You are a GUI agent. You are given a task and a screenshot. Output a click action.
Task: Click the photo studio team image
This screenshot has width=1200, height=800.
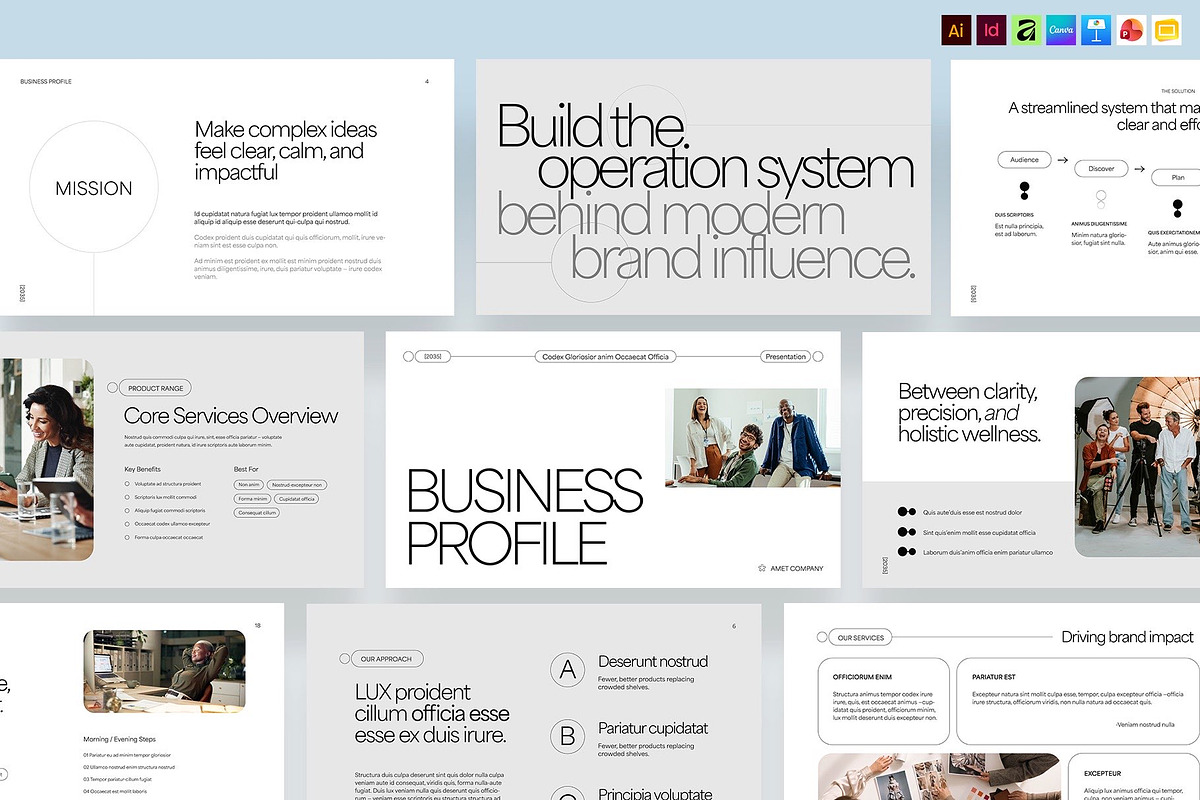pos(1137,467)
